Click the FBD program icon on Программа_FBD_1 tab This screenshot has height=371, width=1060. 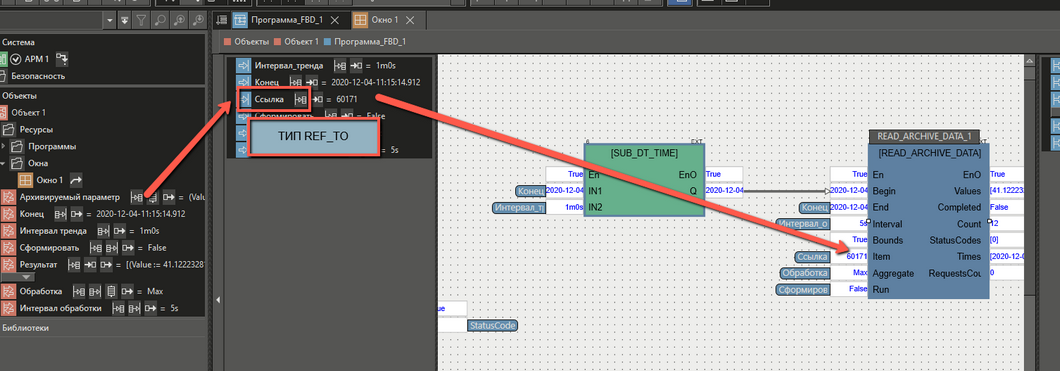pos(240,20)
